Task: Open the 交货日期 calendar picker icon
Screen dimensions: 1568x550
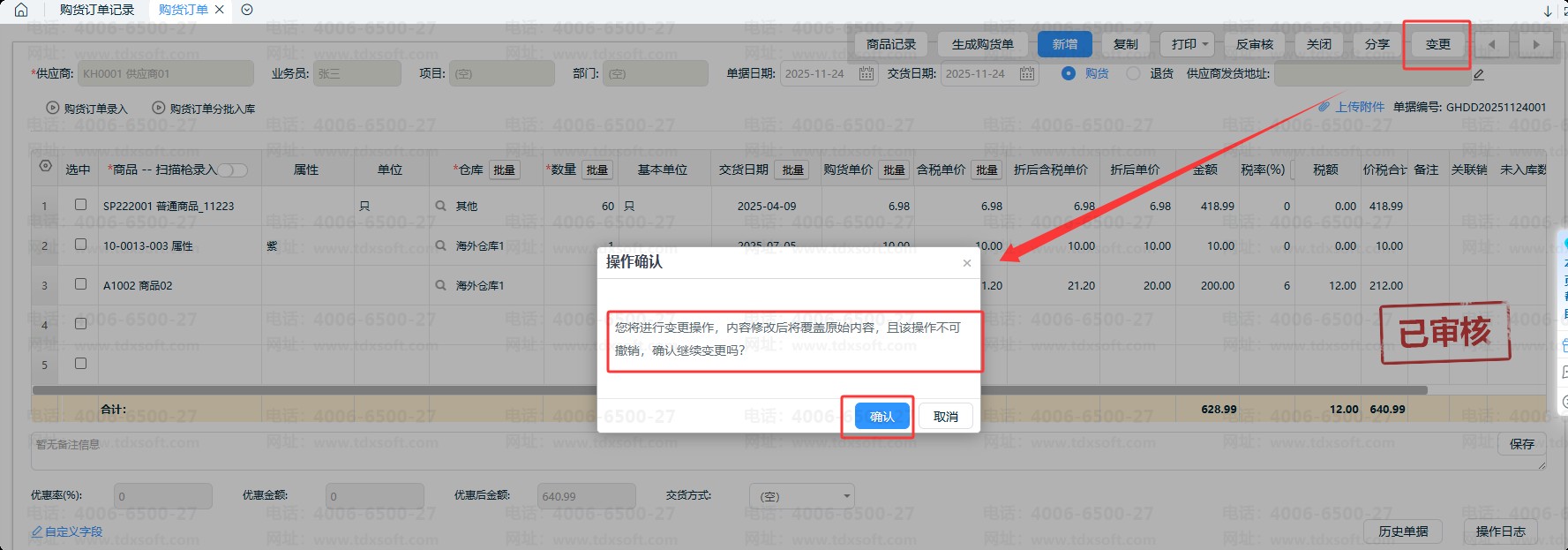Action: (1027, 74)
